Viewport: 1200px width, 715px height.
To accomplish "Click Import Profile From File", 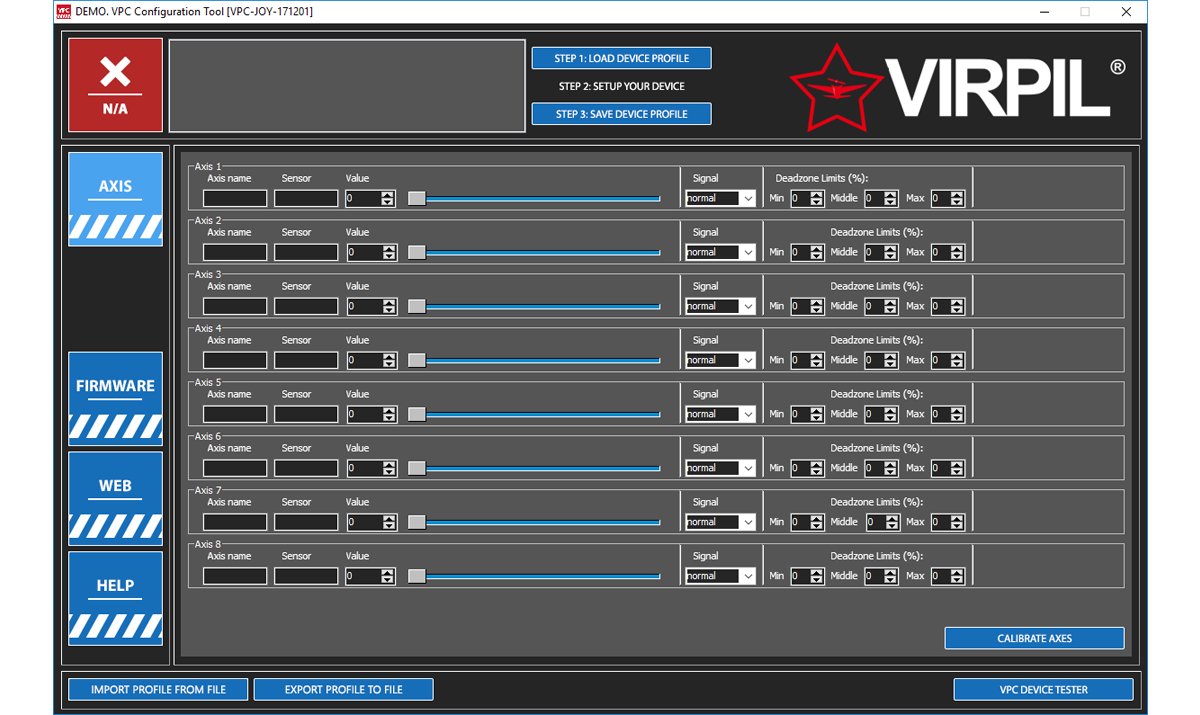I will (x=158, y=689).
